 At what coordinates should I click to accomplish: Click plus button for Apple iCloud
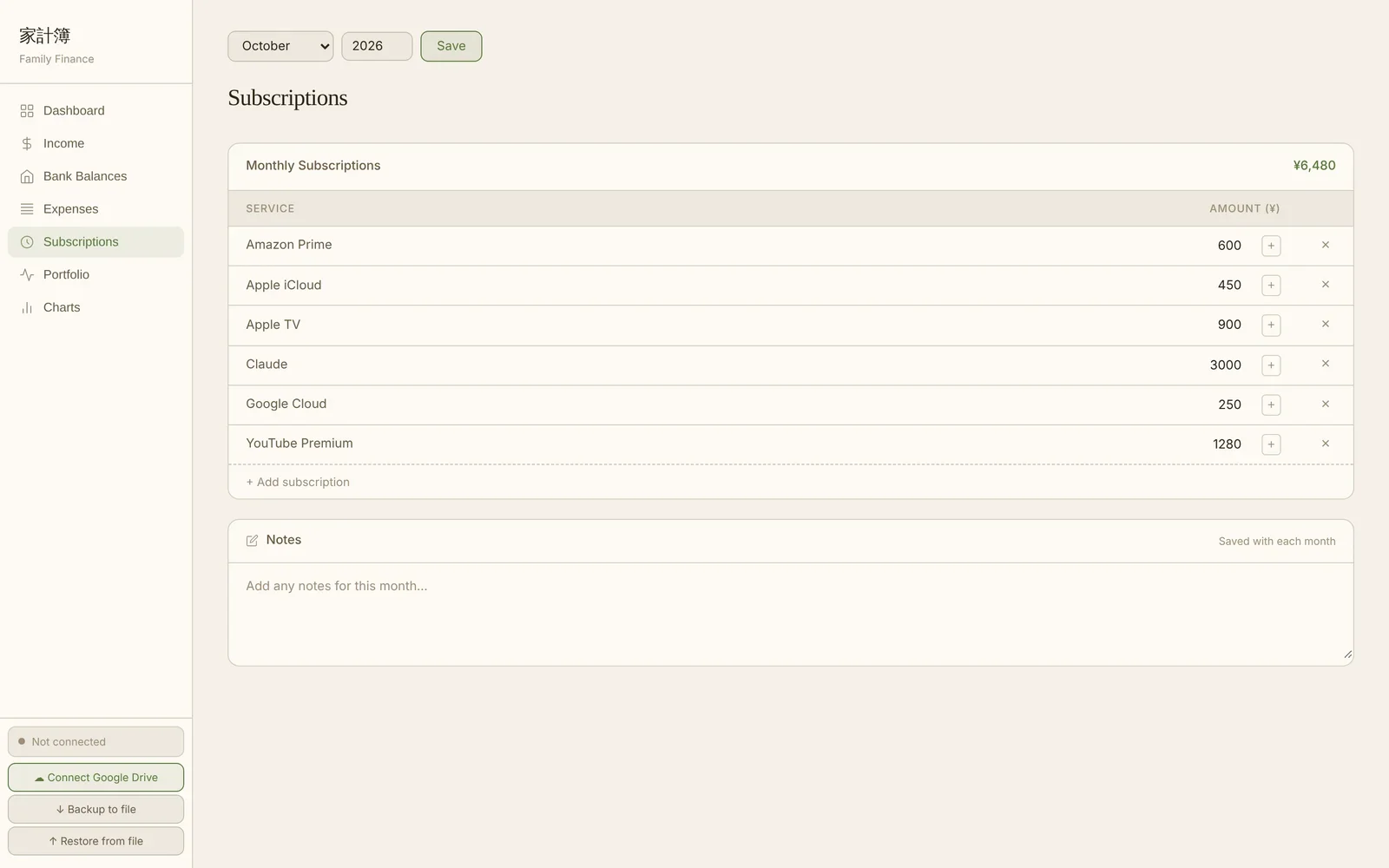(1271, 286)
